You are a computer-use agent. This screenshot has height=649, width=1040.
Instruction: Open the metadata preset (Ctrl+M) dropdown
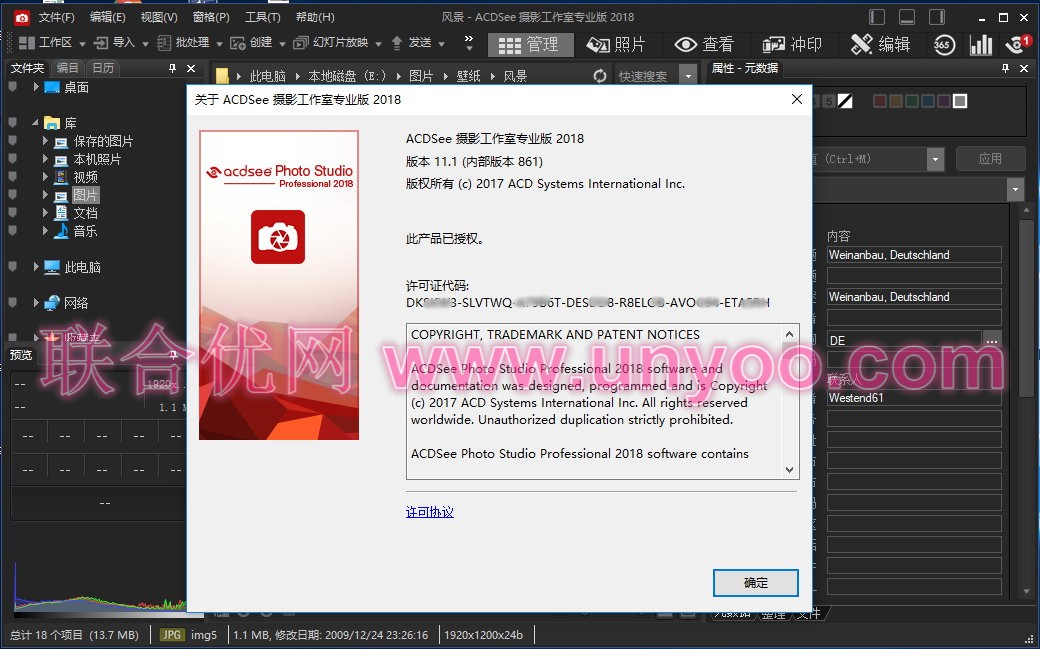point(935,159)
